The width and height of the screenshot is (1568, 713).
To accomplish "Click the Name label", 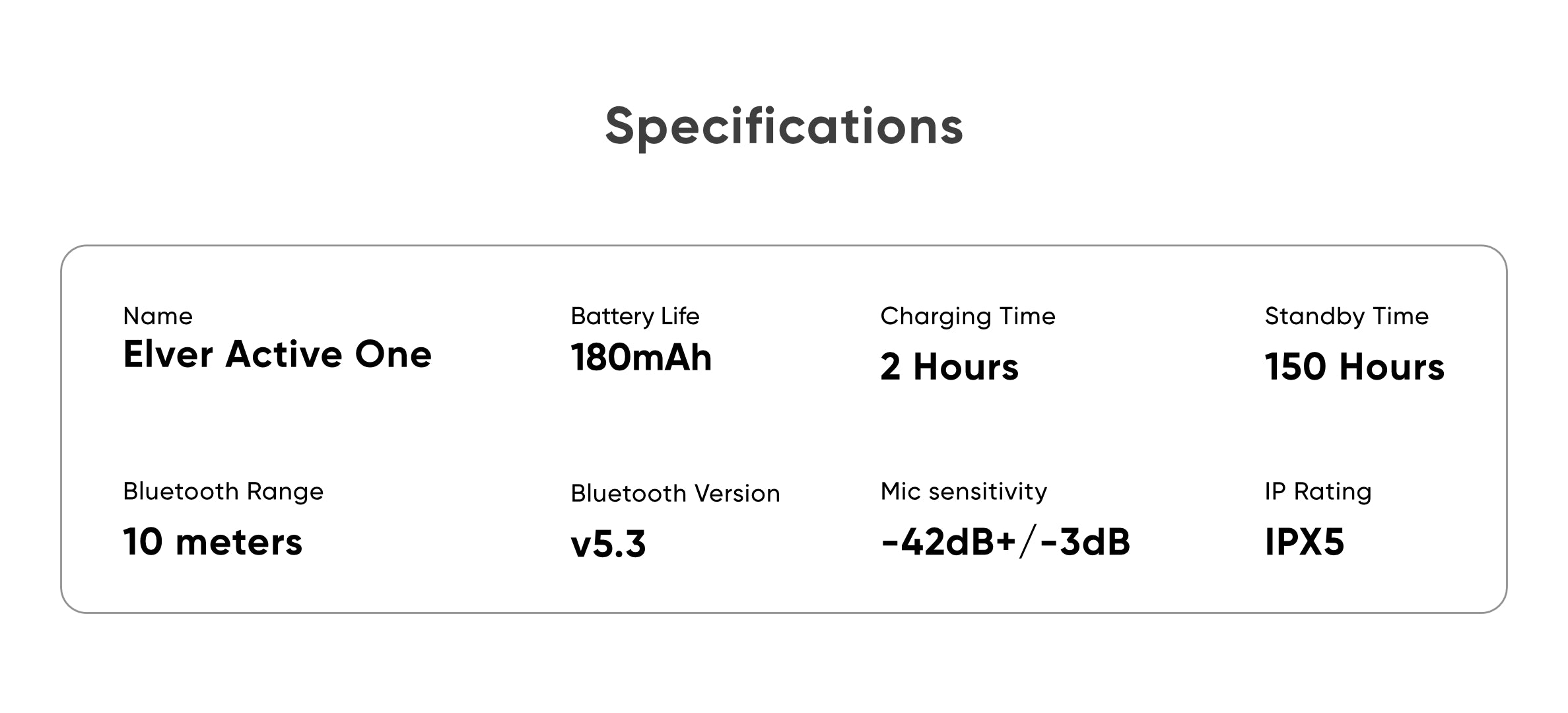I will coord(158,316).
